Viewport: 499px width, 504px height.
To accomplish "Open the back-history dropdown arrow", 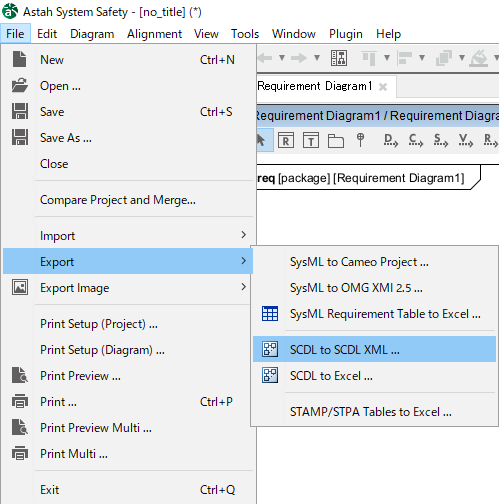I will coord(282,58).
